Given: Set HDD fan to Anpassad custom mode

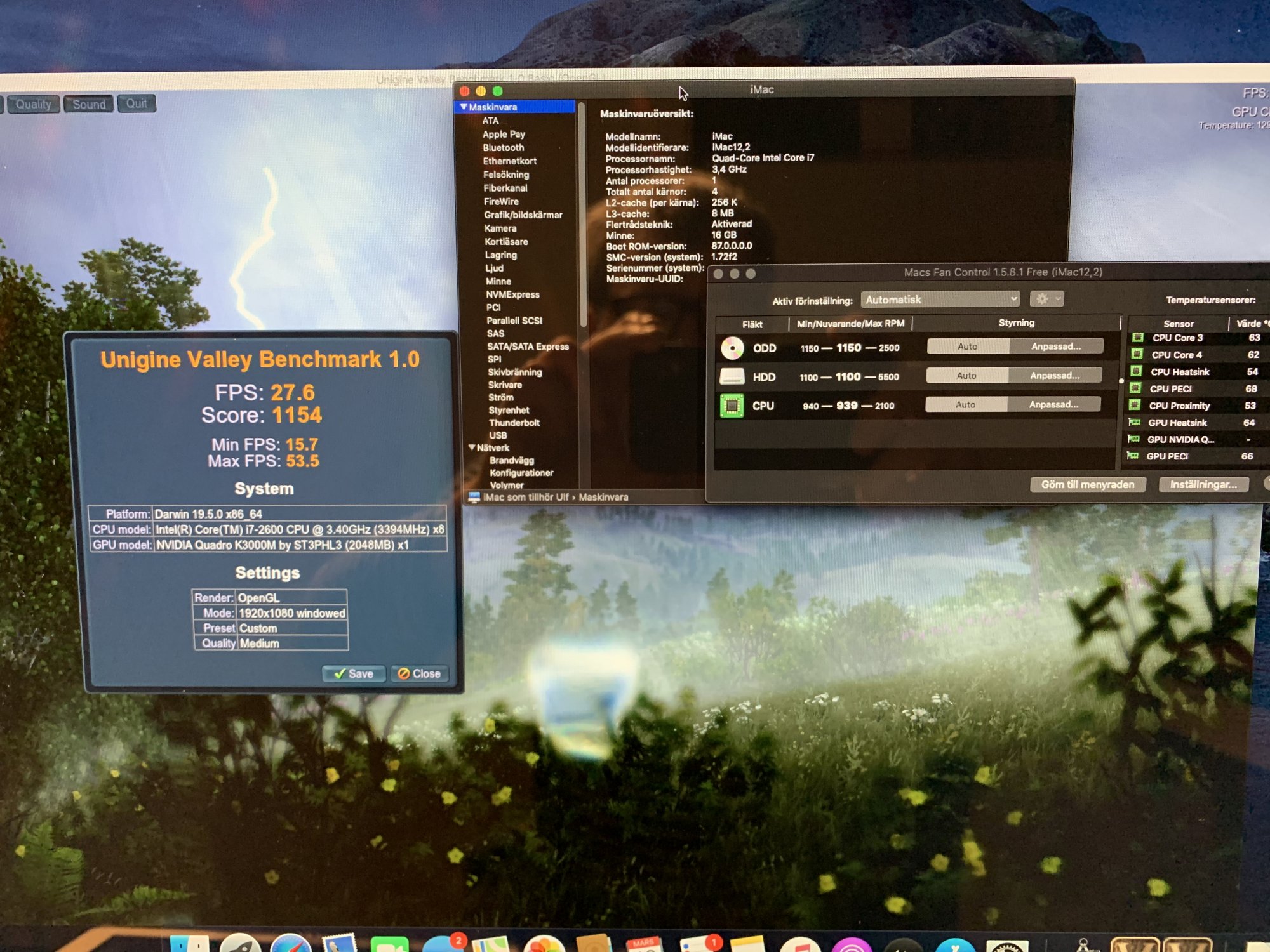Looking at the screenshot, I should [x=1055, y=376].
